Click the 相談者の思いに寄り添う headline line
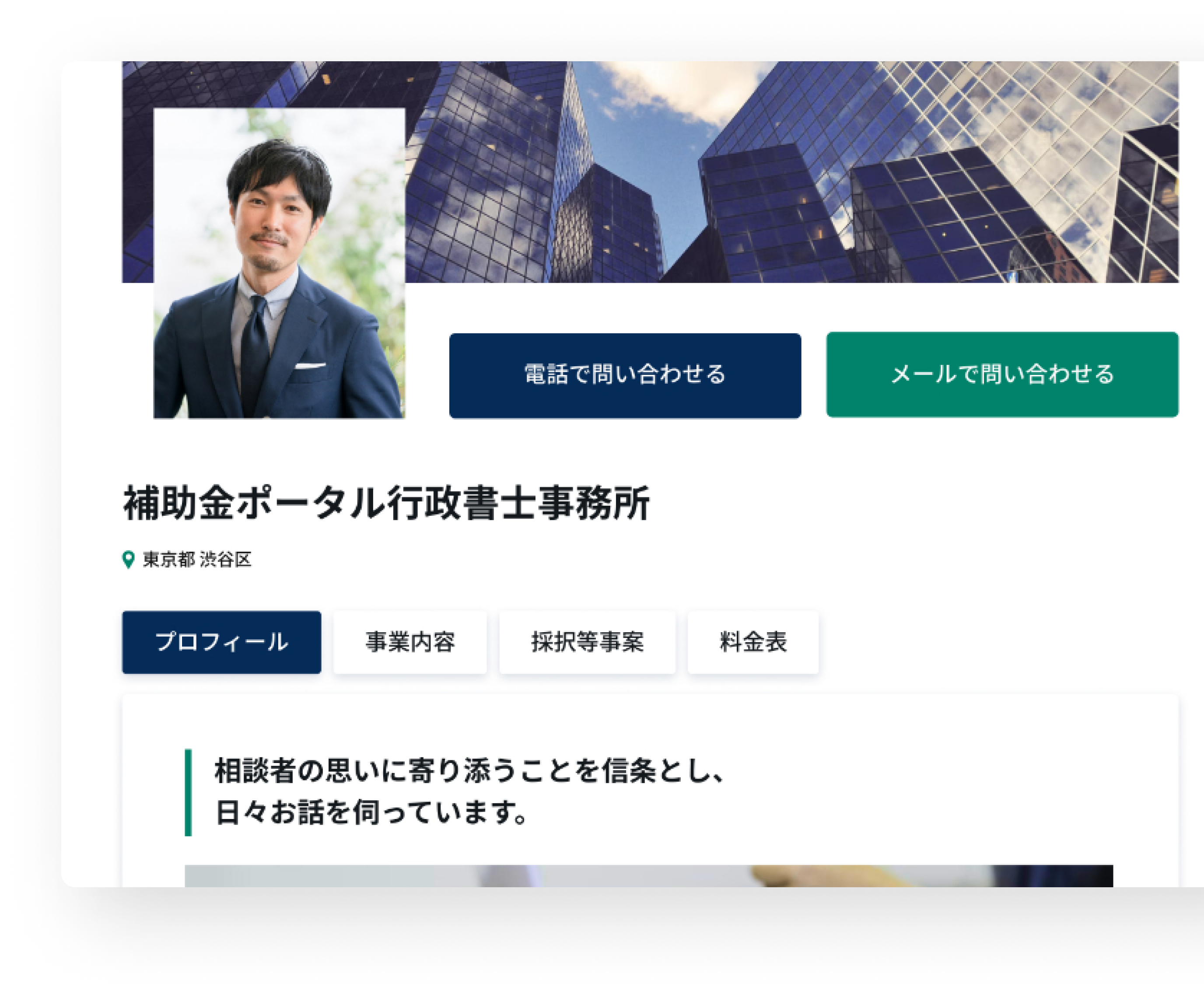 pos(469,770)
